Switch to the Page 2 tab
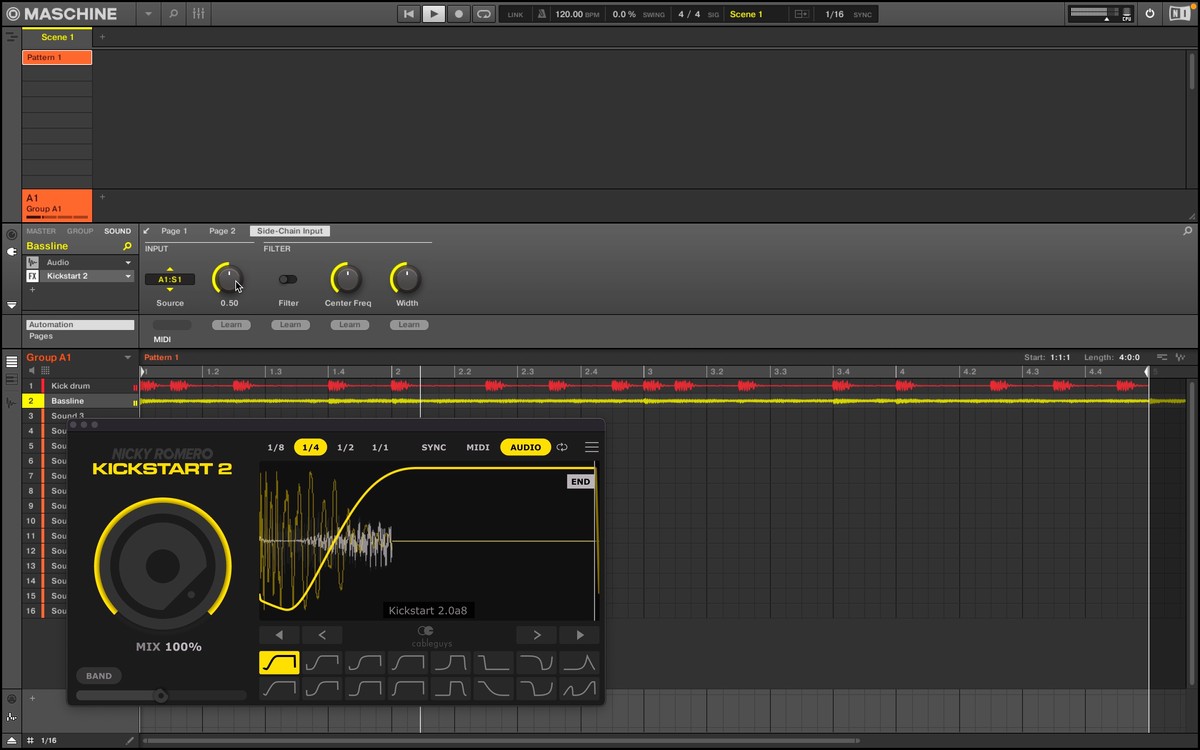The width and height of the screenshot is (1200, 750). click(222, 231)
